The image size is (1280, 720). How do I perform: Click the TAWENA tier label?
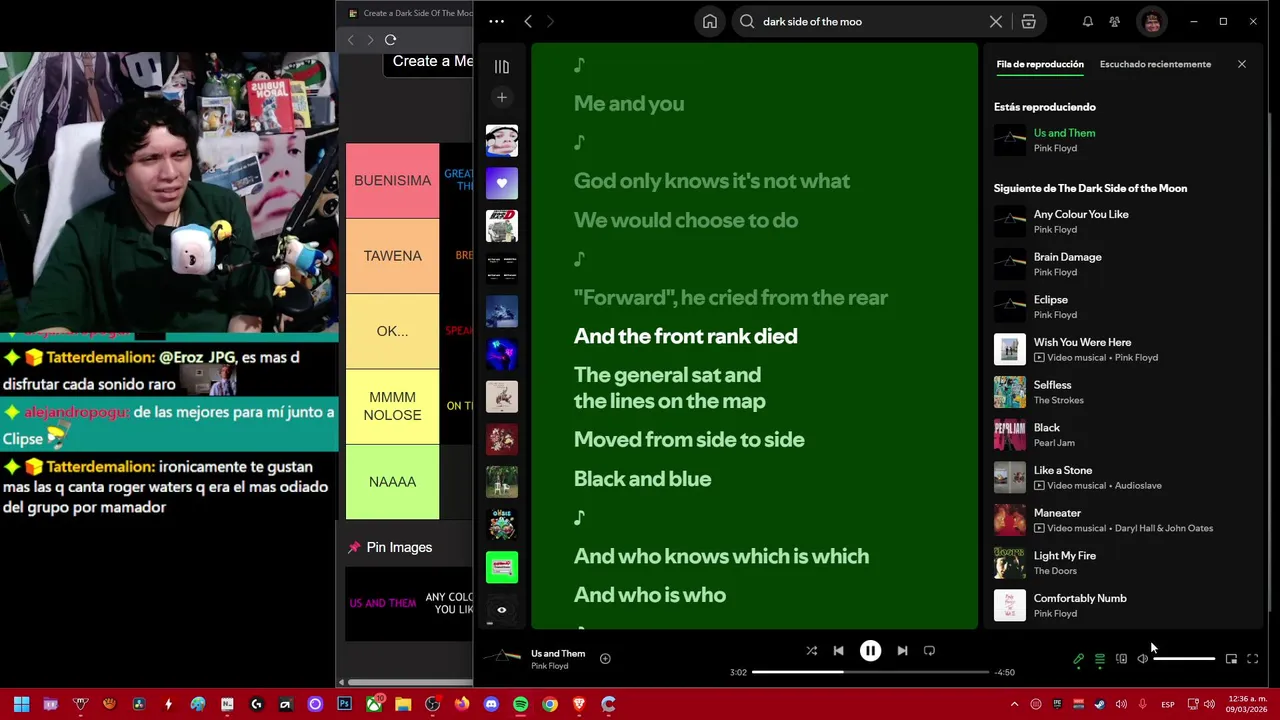click(392, 256)
